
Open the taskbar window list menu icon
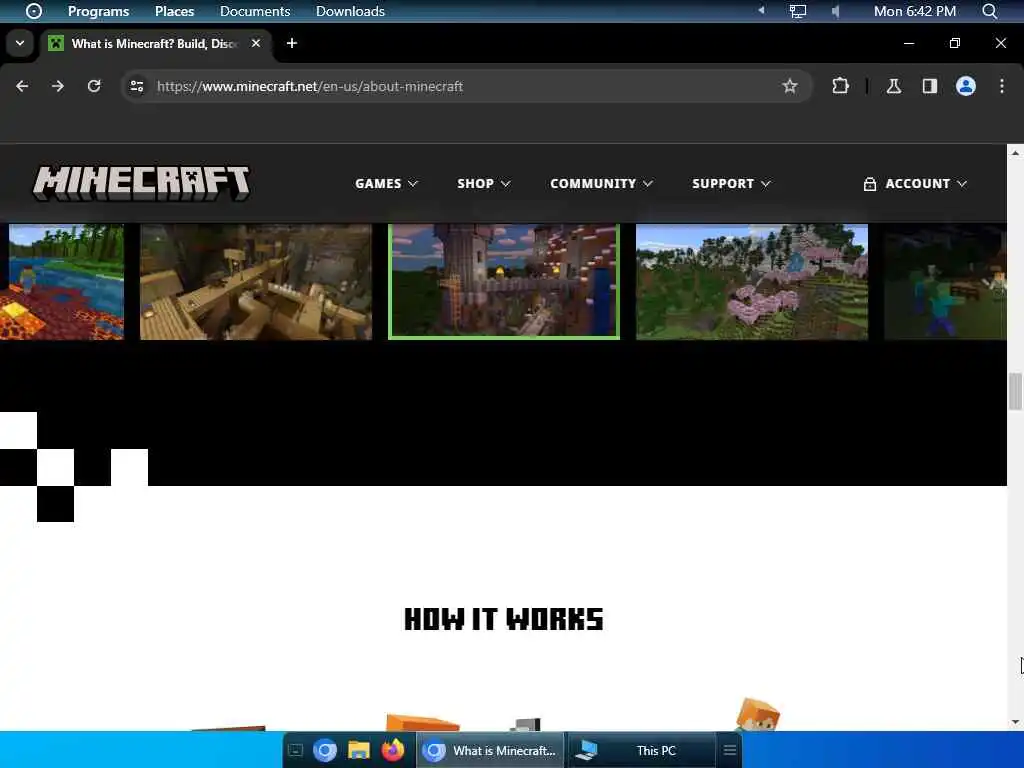[729, 750]
